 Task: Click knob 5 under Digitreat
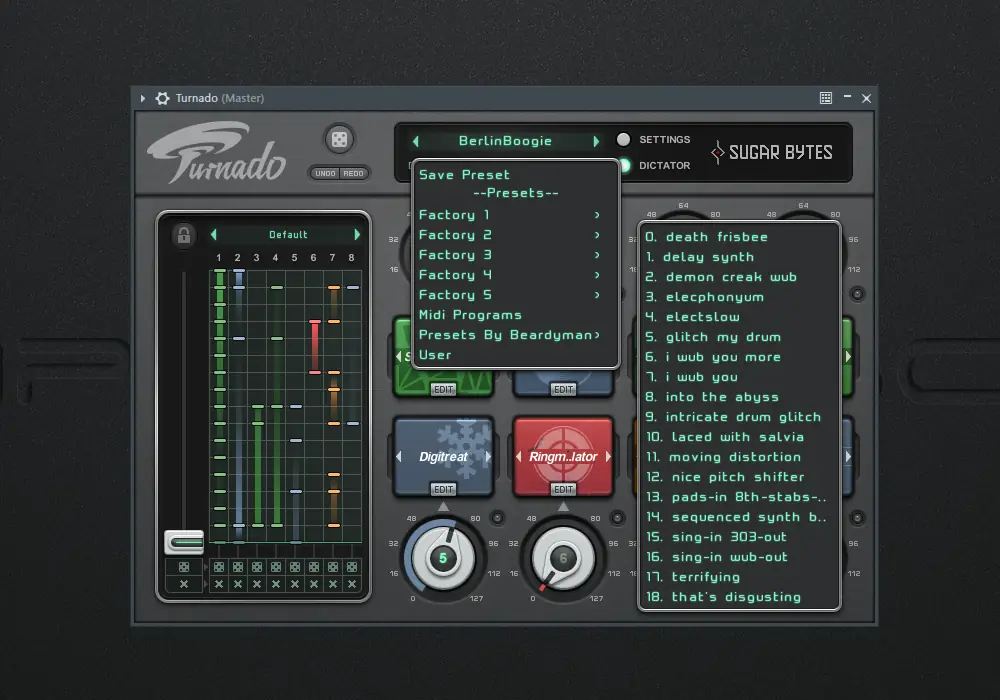coord(443,558)
